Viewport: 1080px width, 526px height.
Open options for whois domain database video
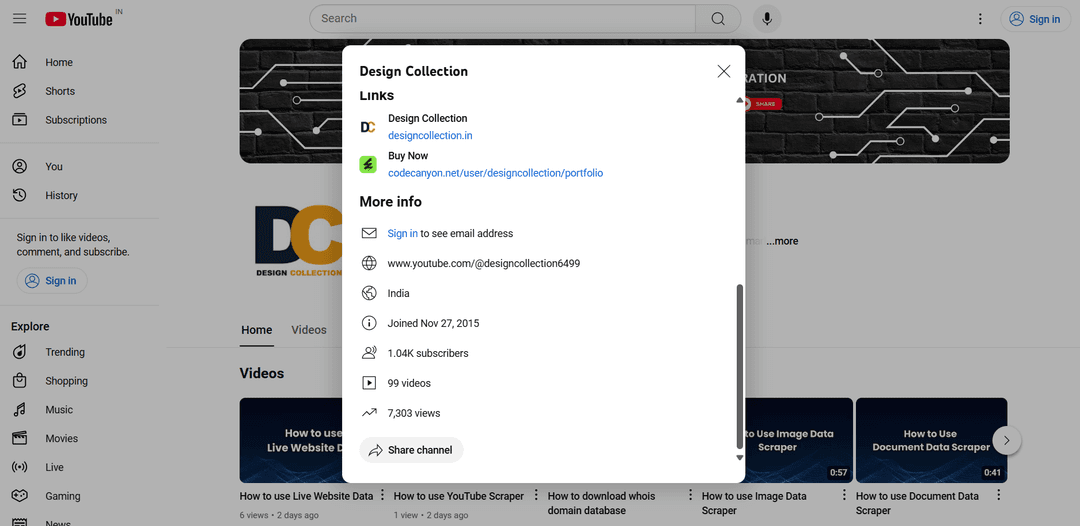691,495
